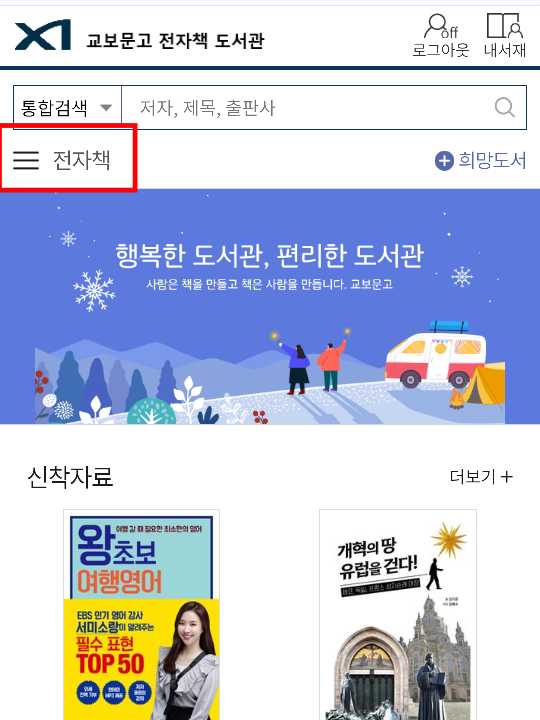
Task: Open the 개혁의 땅 유럽을 걷다 book cover
Action: coord(398,614)
